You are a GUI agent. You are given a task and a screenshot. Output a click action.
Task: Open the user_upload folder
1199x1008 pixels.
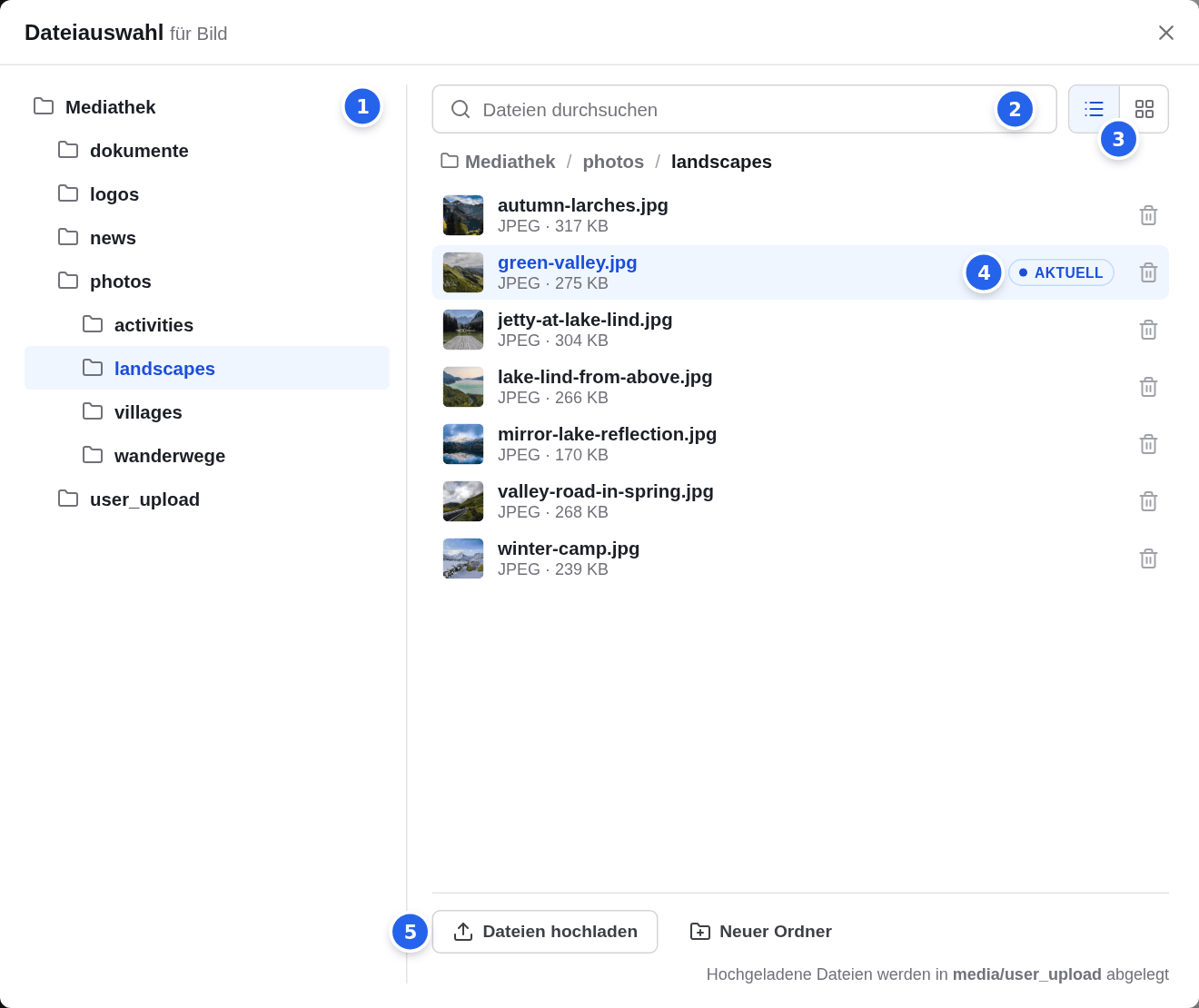(x=207, y=499)
